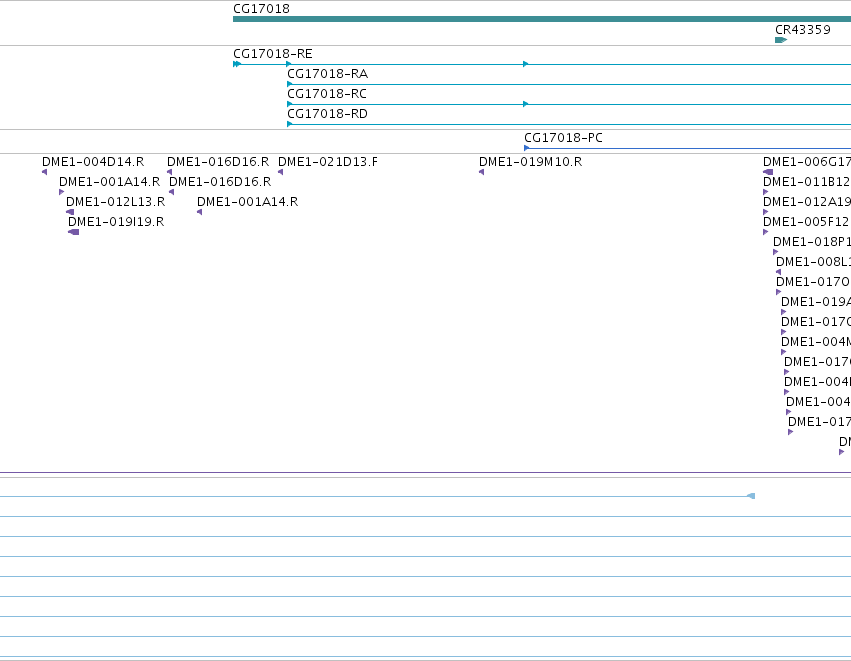
Task: Open the CG17018-RA transcript label
Action: pyautogui.click(x=327, y=74)
